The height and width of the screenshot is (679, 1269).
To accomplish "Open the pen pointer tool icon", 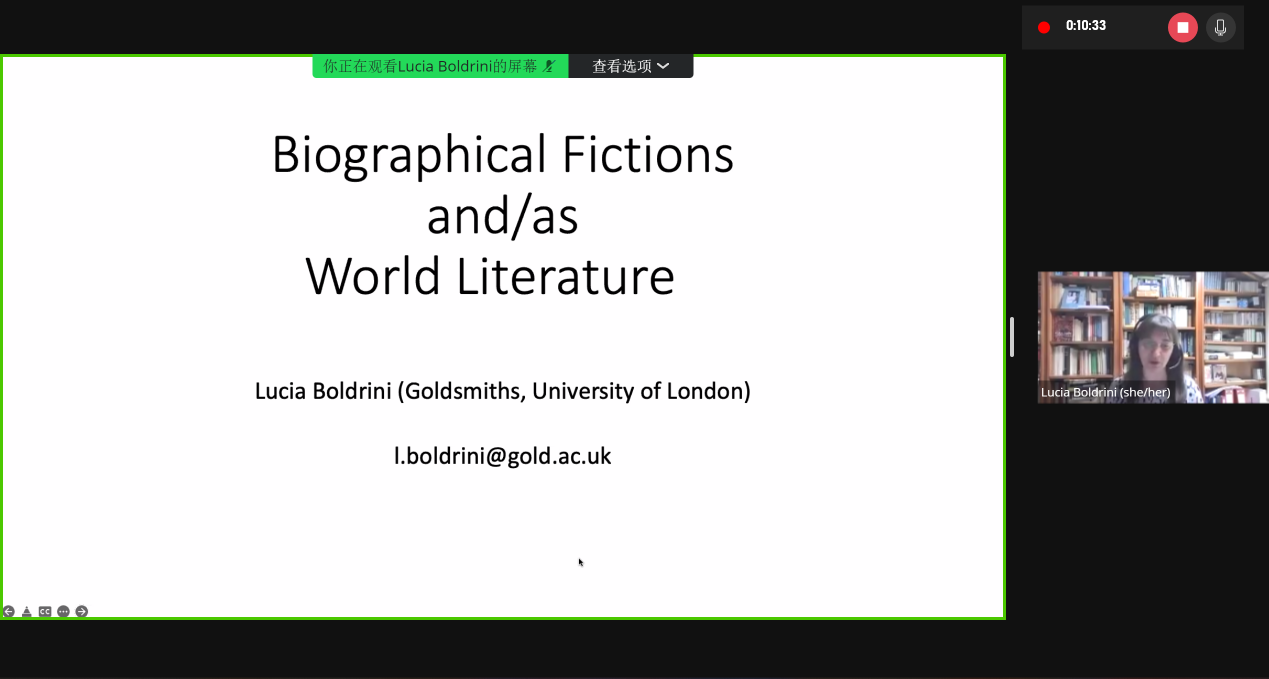I will click(27, 611).
